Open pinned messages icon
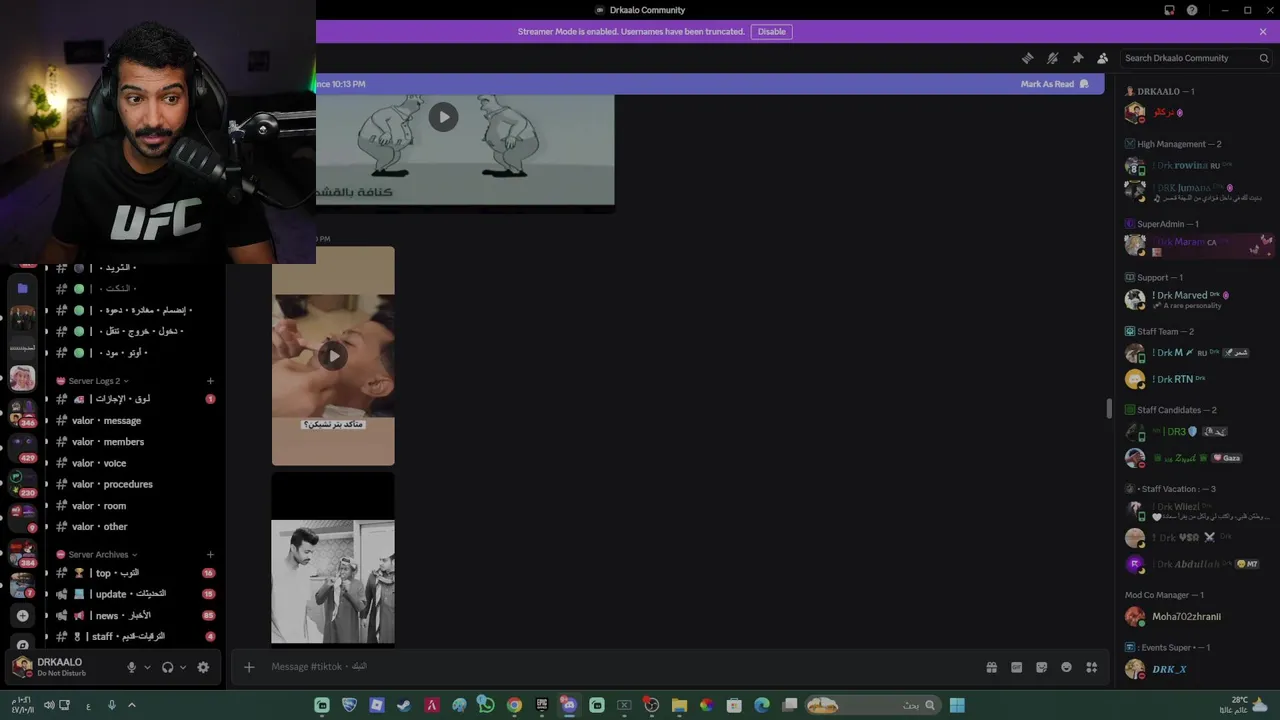 pos(1077,58)
